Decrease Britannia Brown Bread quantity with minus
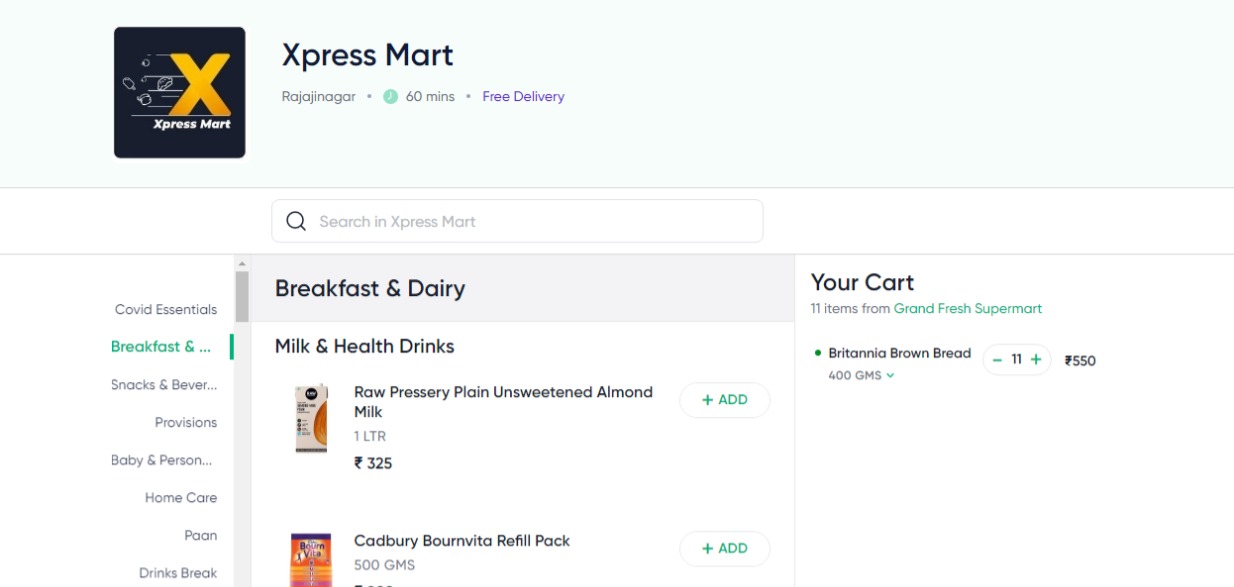1234x587 pixels. (x=997, y=360)
